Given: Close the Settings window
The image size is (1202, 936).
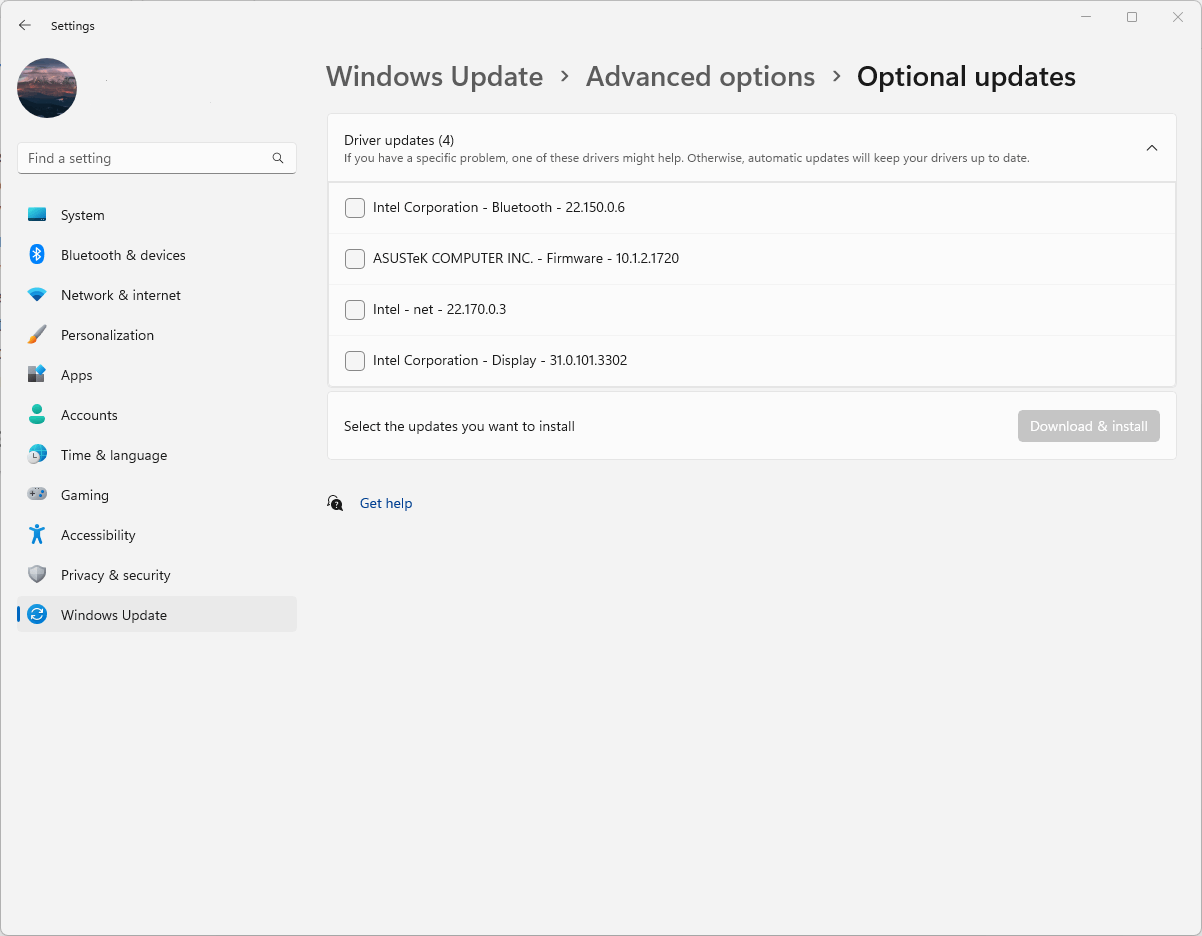Looking at the screenshot, I should (x=1178, y=17).
